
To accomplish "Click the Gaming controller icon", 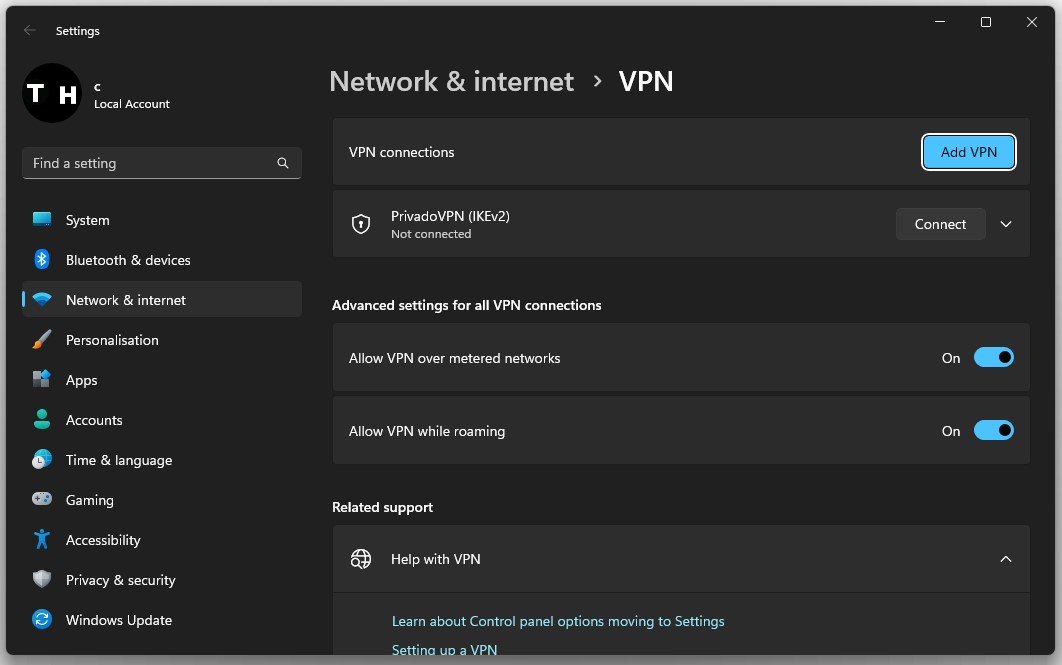I will point(41,499).
